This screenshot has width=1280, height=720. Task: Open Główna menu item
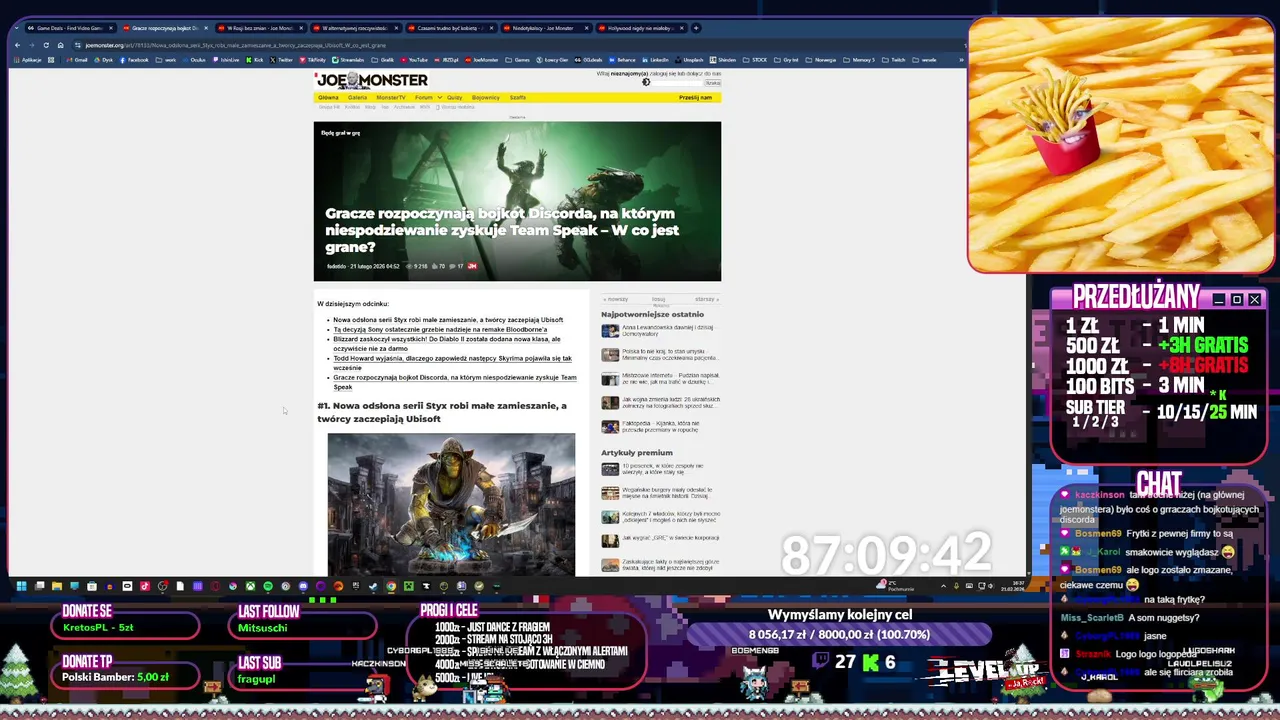click(x=328, y=97)
